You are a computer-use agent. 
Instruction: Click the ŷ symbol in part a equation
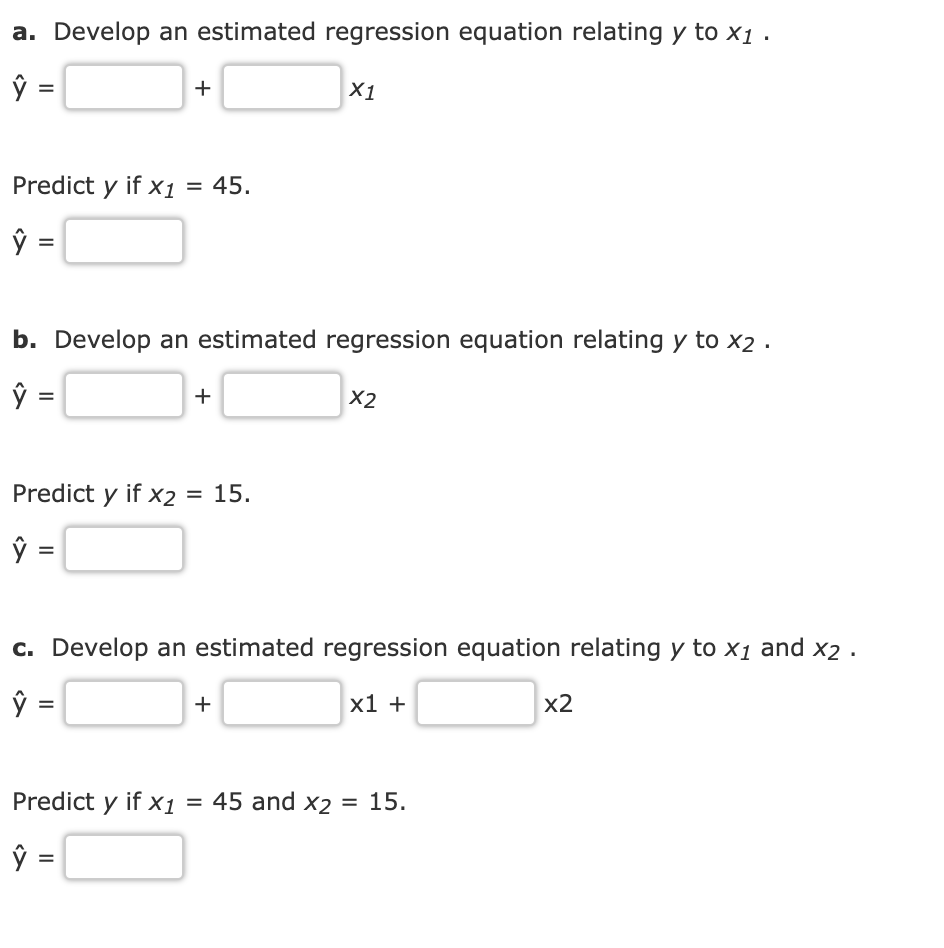click(19, 88)
